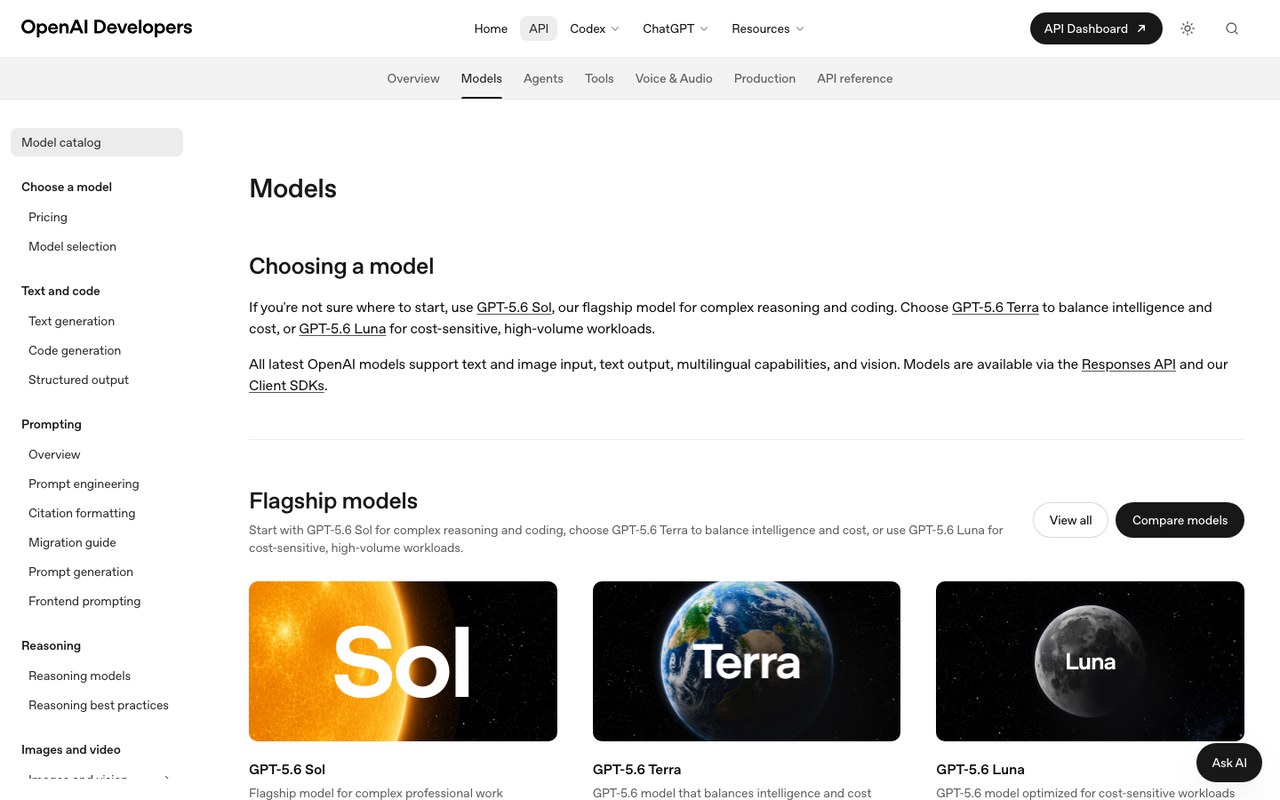Click the Reasoning sidebar heading
Screen dimensions: 1280x800
(51, 646)
